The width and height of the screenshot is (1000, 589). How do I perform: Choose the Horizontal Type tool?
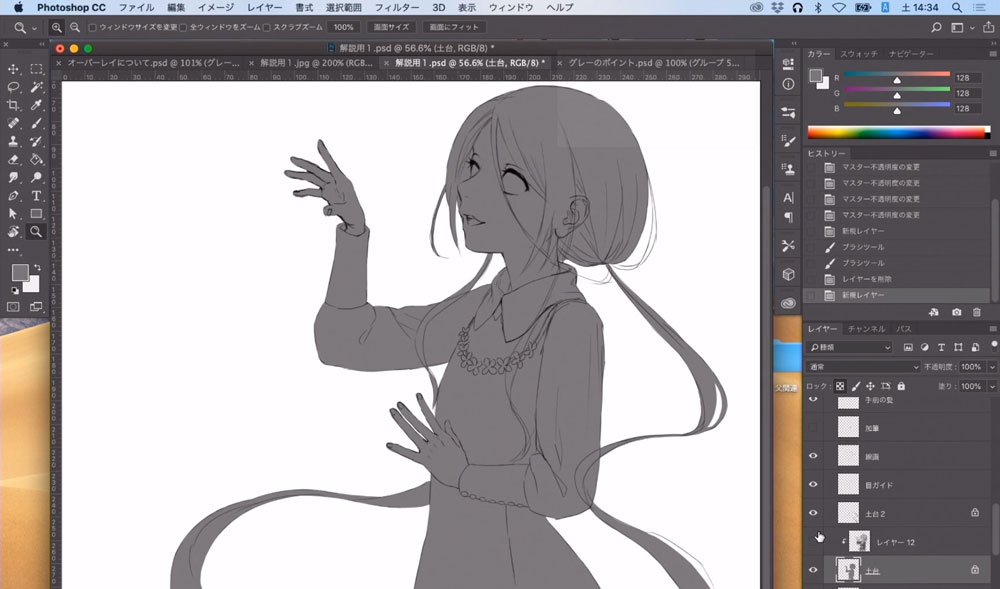36,195
